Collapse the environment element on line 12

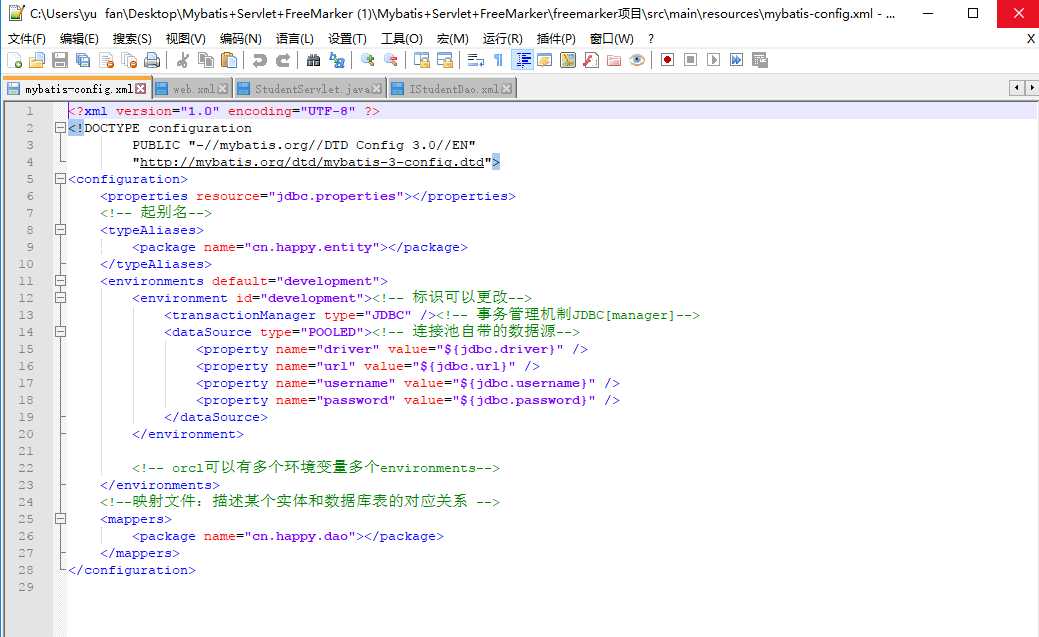coord(60,298)
